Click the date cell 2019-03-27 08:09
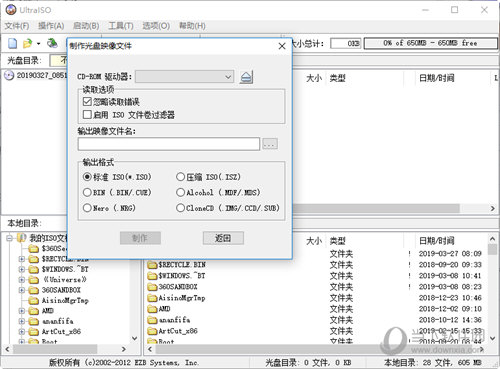This screenshot has width=500, height=369. point(450,254)
